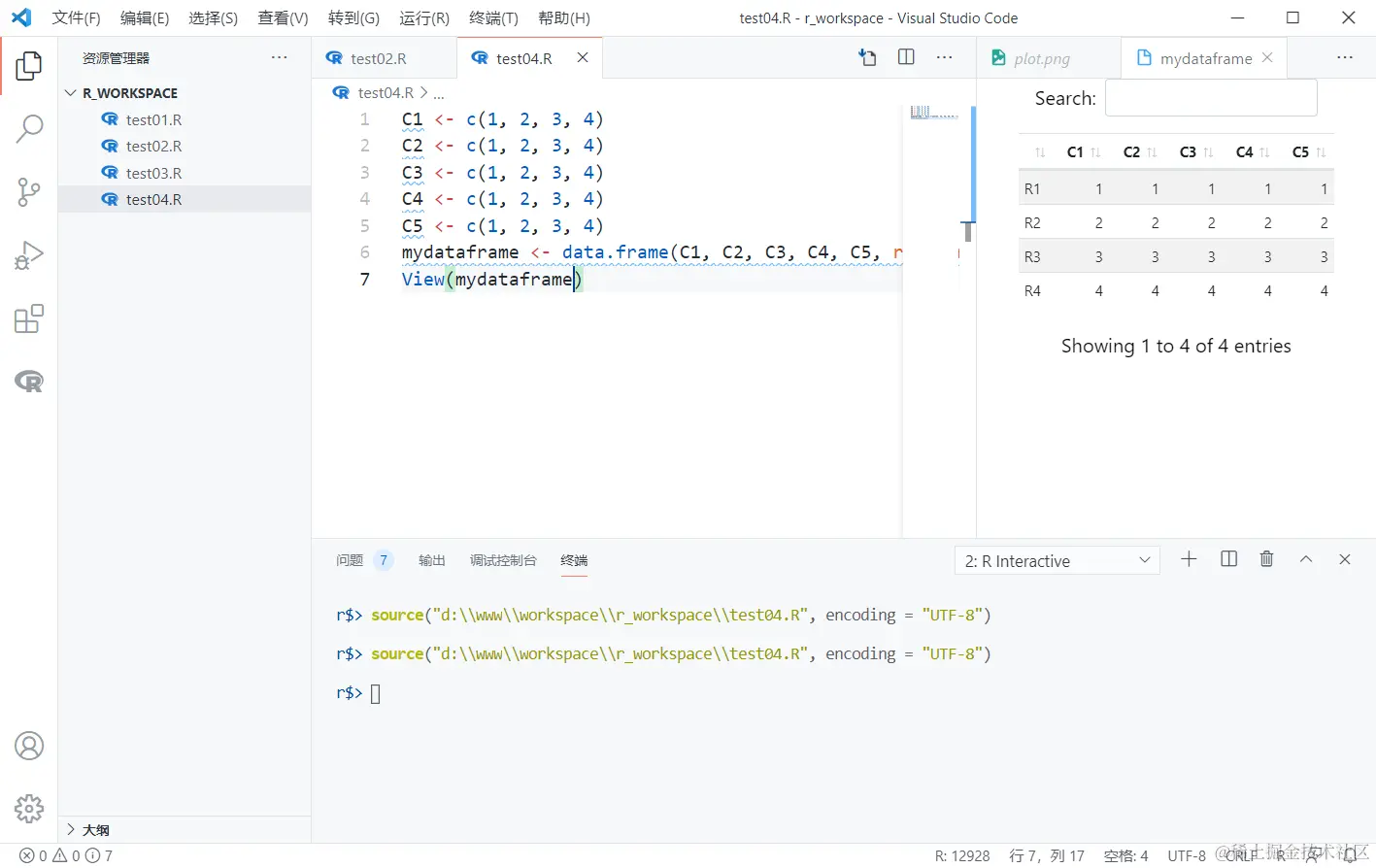Open the Explorer view in activity bar
Image resolution: width=1376 pixels, height=868 pixels.
pyautogui.click(x=29, y=66)
